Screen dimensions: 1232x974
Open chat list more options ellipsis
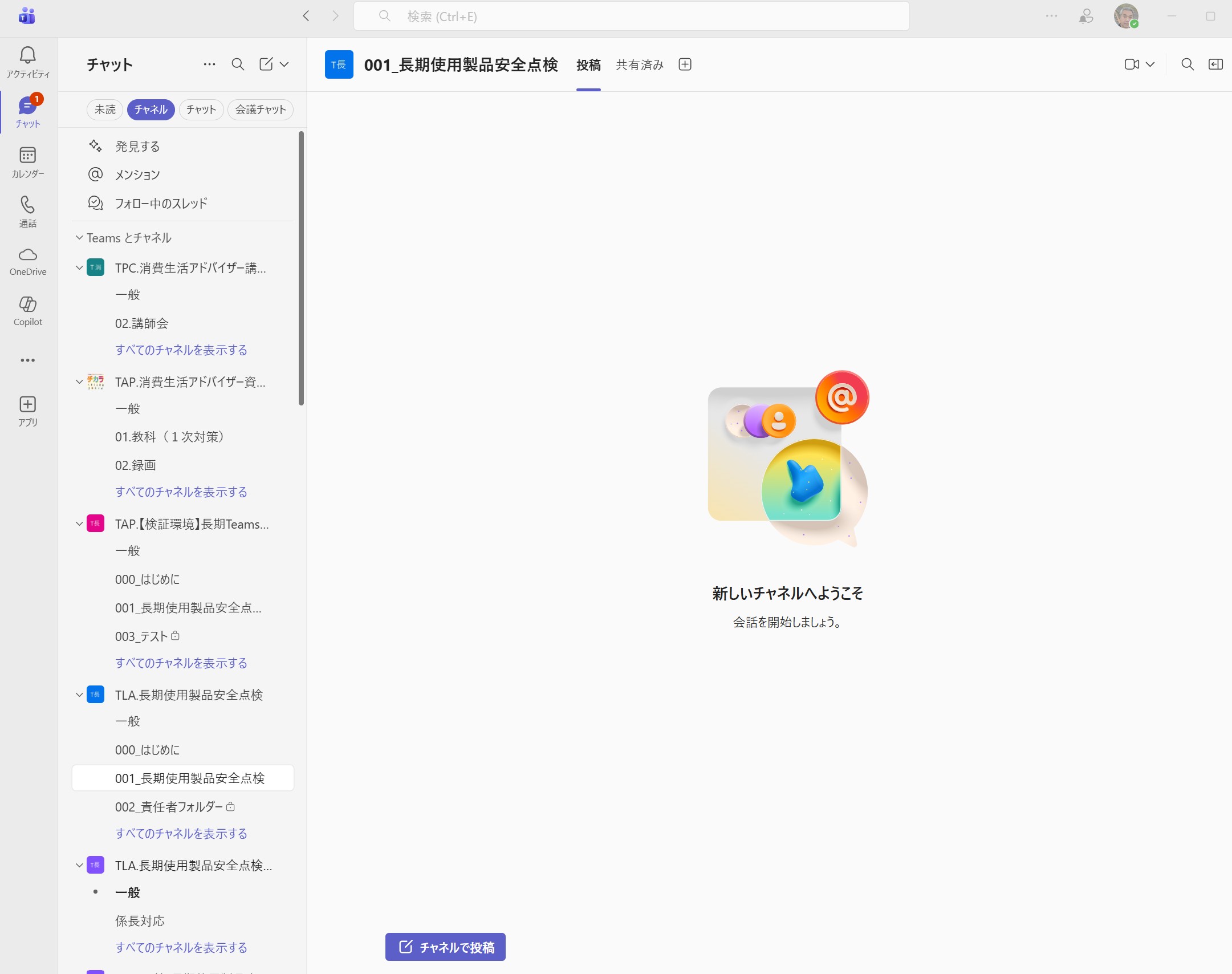209,64
